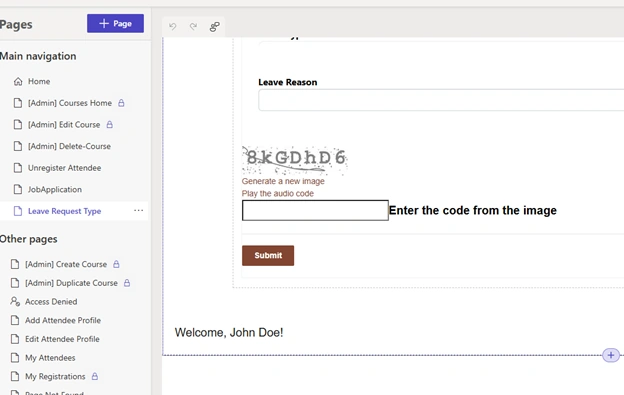The image size is (624, 395).
Task: Click the Other pages heading
Action: point(29,239)
